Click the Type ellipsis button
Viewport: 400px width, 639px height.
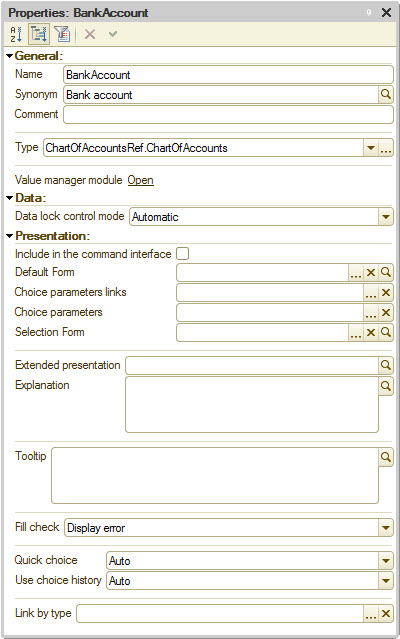coord(386,148)
